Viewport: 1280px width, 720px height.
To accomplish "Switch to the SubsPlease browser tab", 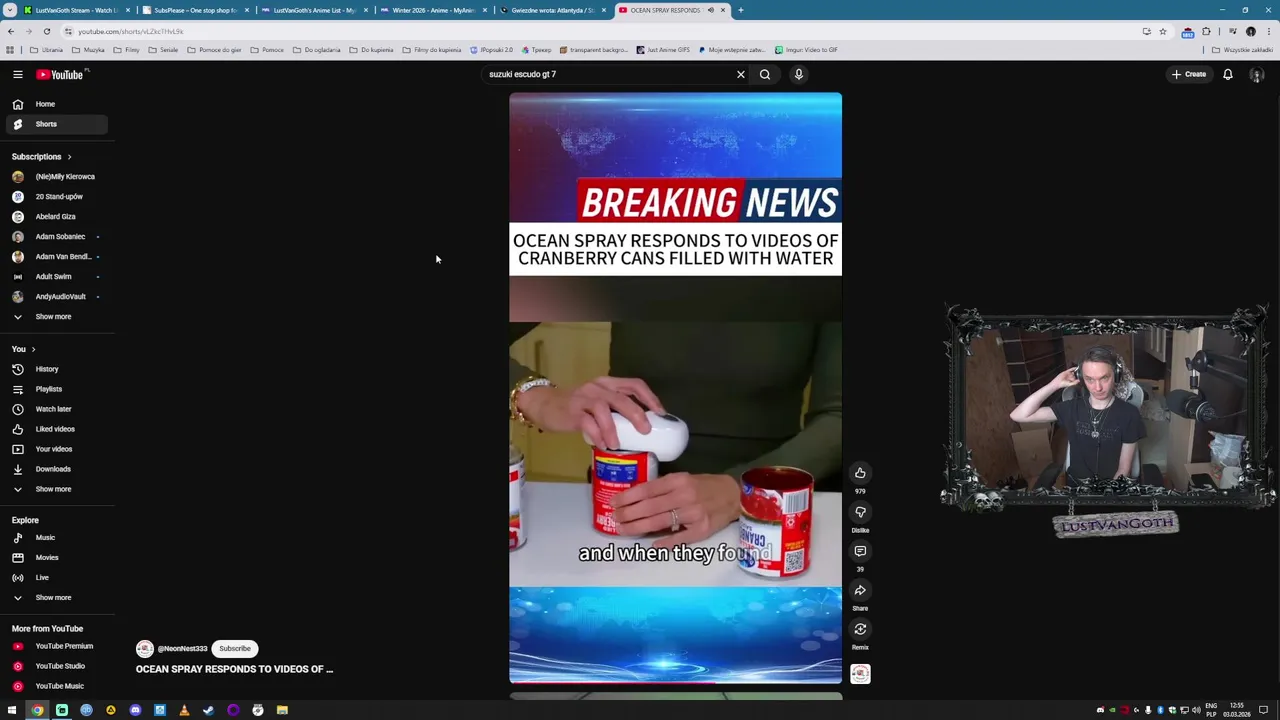I will 194,10.
